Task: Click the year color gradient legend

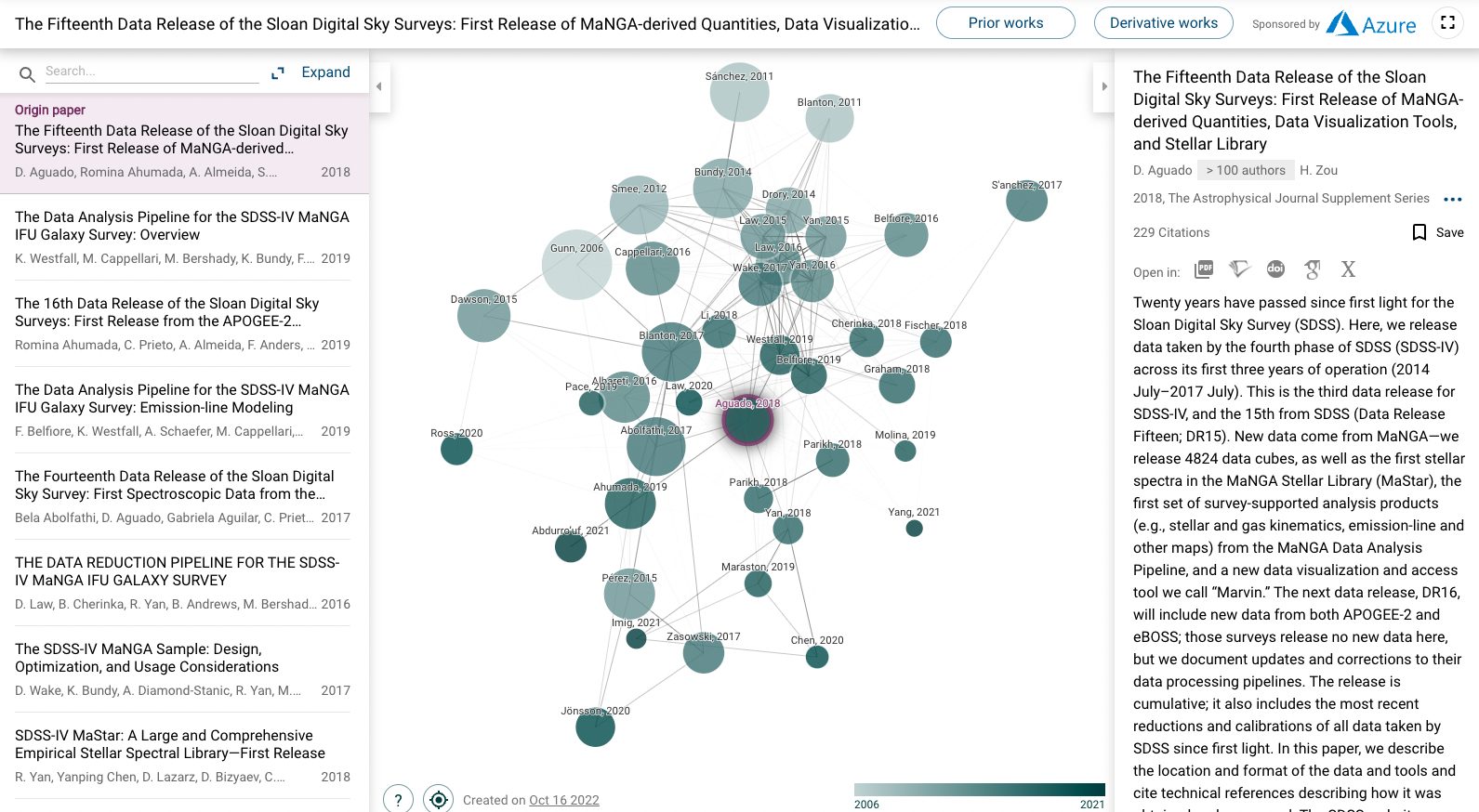Action: pyautogui.click(x=979, y=791)
